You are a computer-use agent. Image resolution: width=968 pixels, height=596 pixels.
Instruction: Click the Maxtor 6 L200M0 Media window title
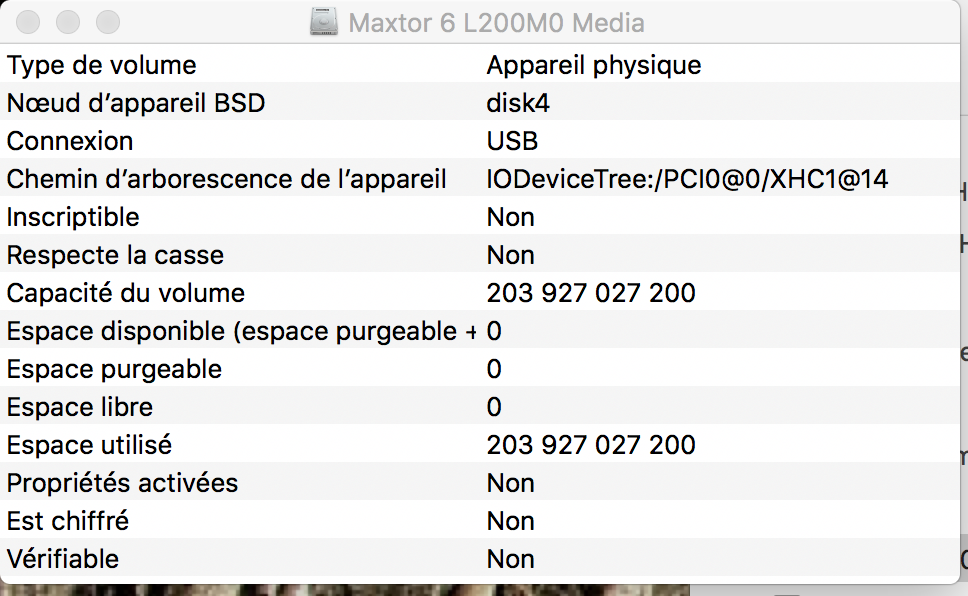pyautogui.click(x=496, y=22)
